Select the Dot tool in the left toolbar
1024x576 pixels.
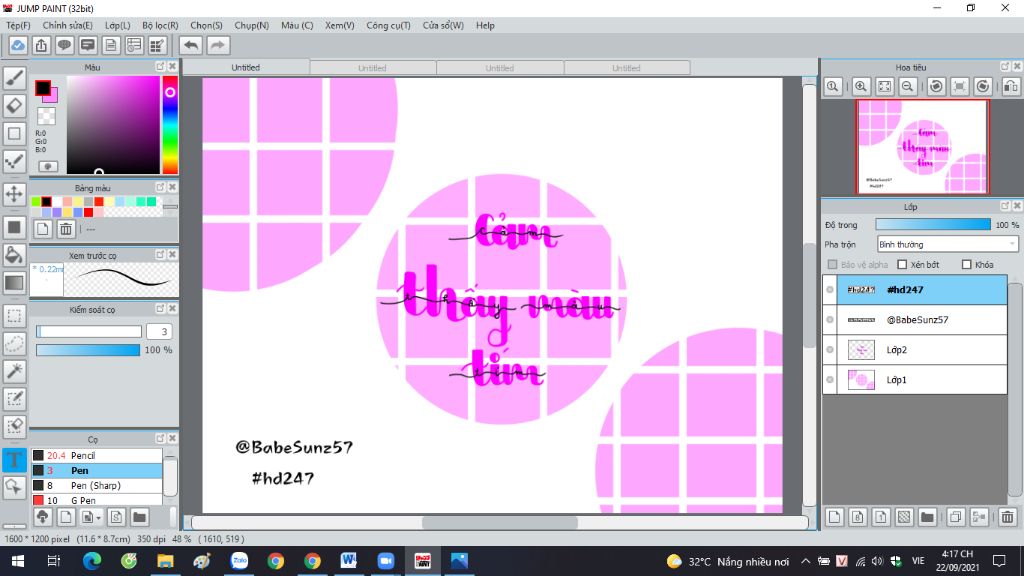(14, 161)
